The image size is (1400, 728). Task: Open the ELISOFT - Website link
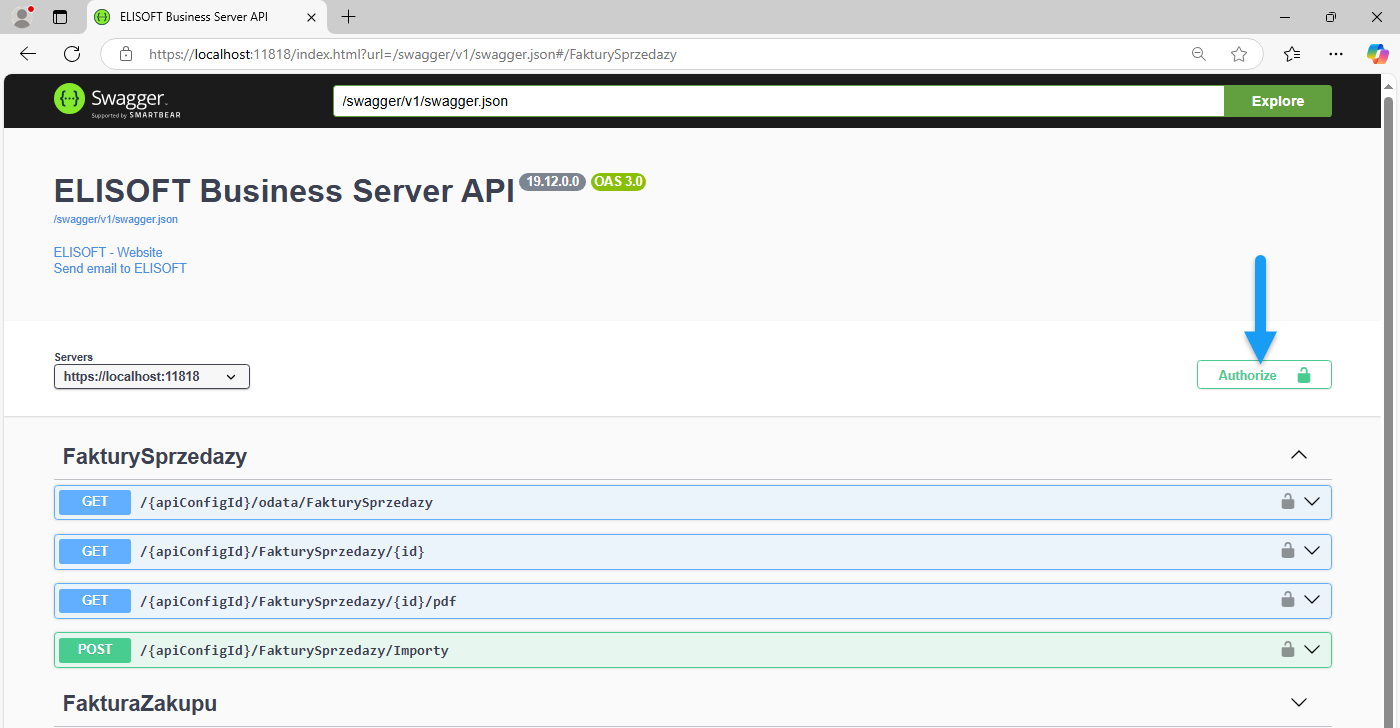tap(108, 252)
